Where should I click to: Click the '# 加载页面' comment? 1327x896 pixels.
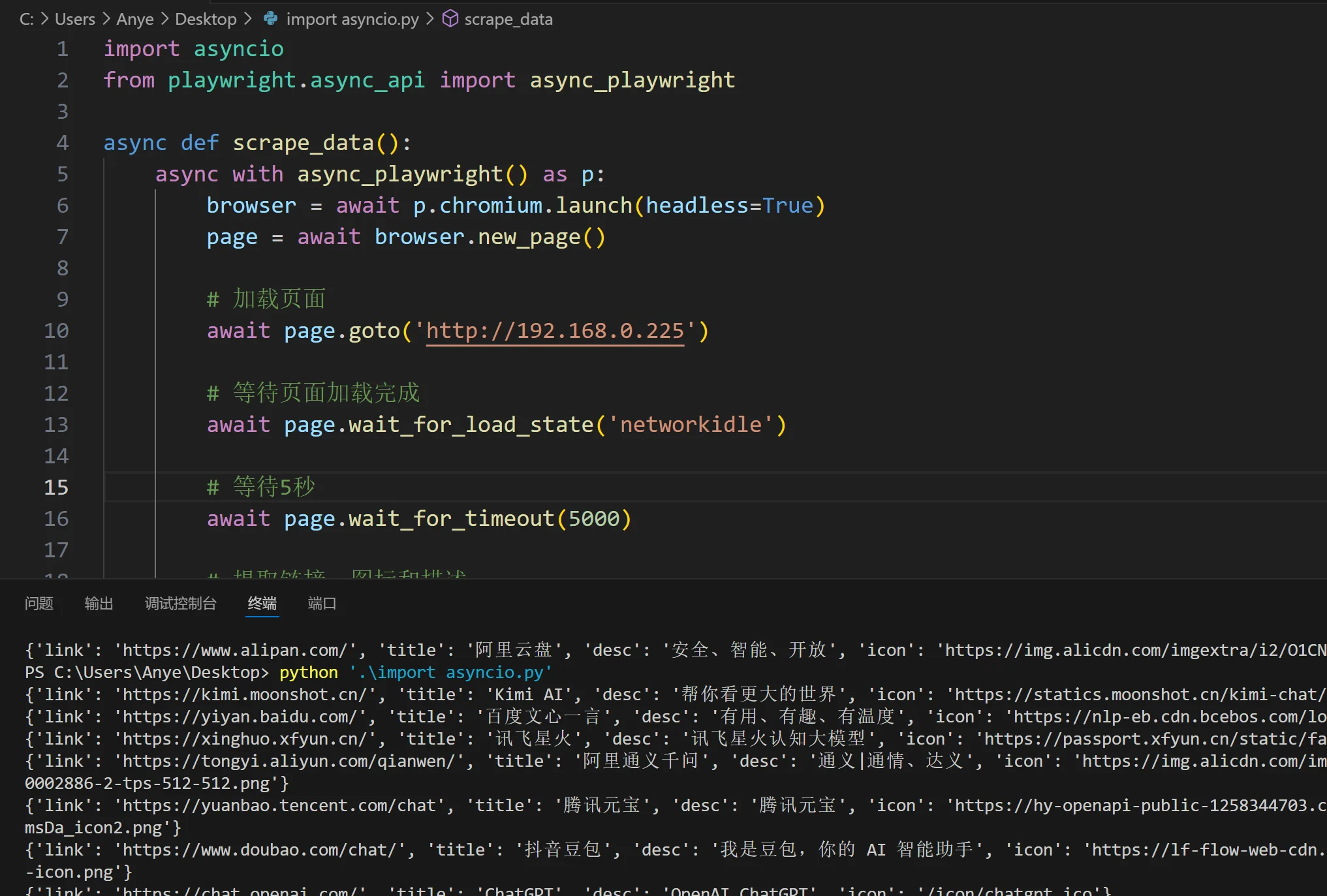pyautogui.click(x=266, y=300)
